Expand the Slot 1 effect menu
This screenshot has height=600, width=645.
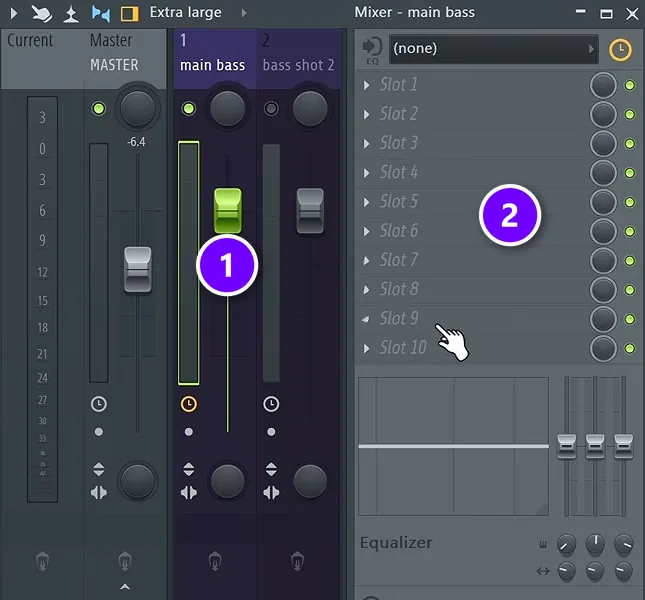tap(366, 85)
